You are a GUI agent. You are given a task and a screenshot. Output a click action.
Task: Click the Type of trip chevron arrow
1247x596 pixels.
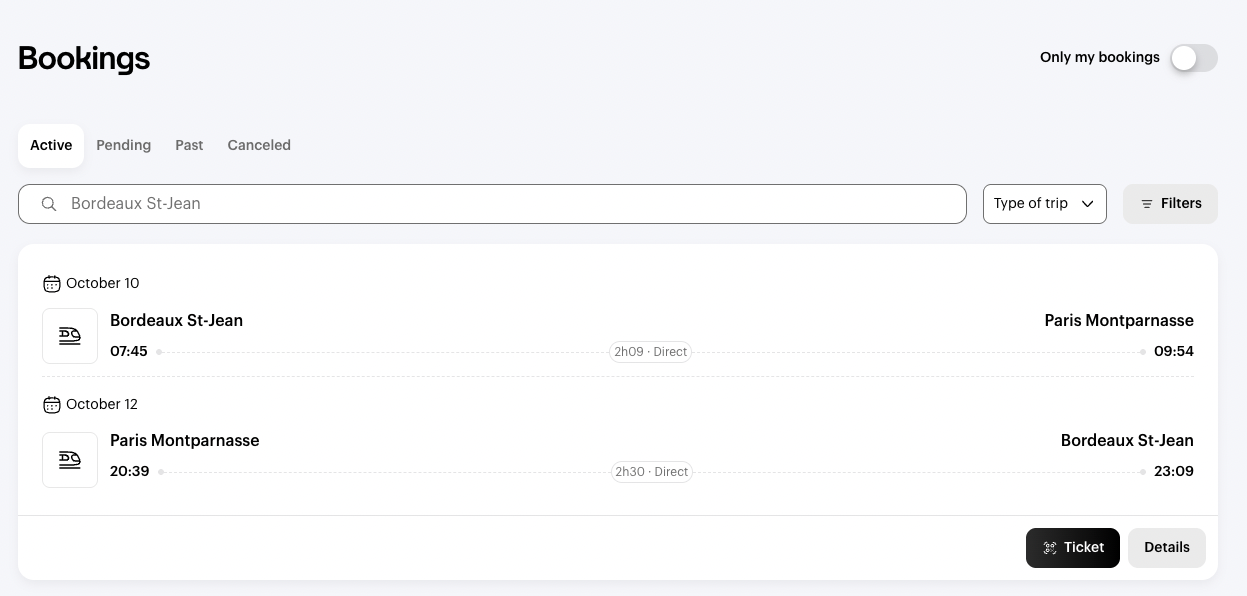tap(1087, 204)
